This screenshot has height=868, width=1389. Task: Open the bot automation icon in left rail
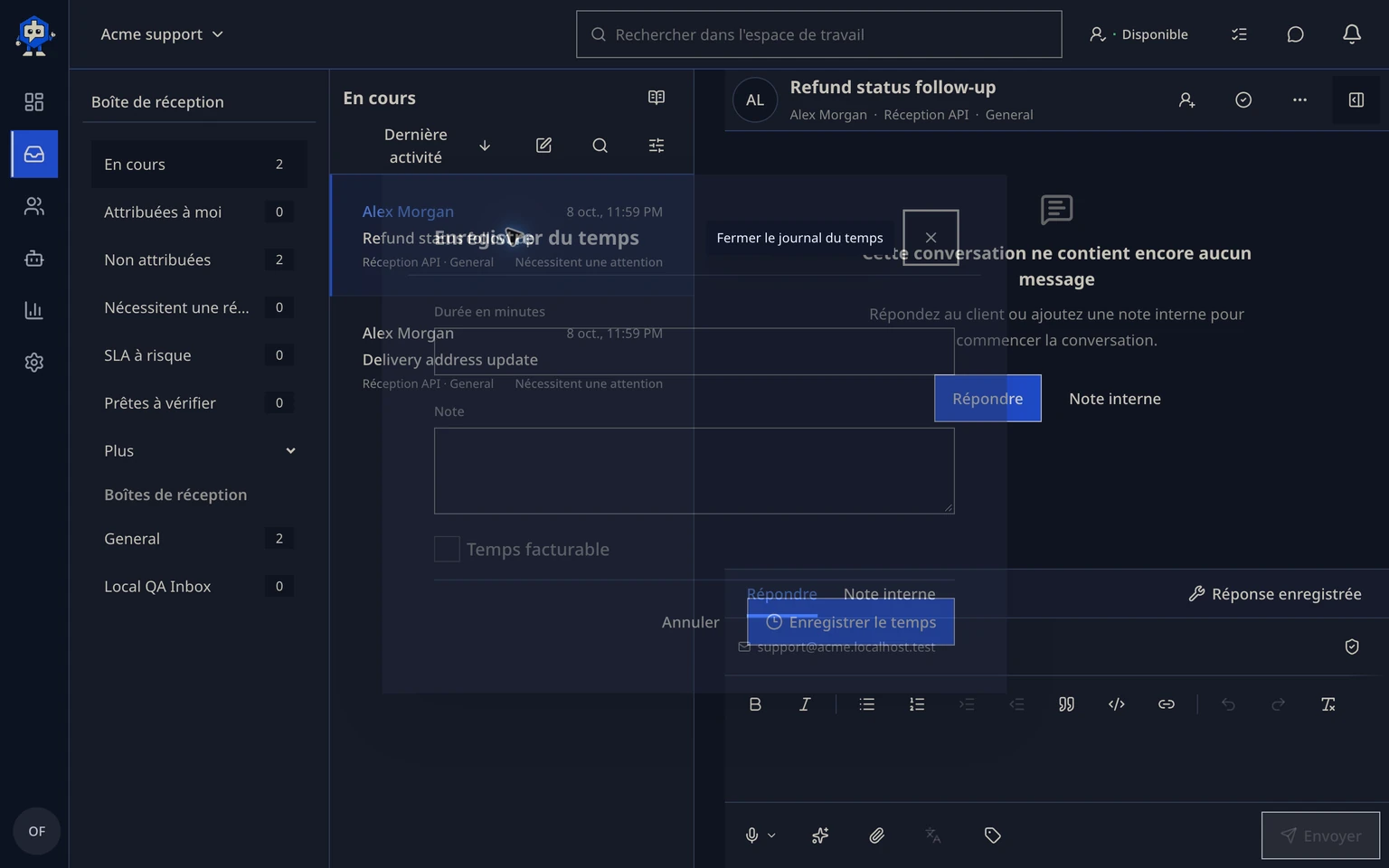[x=34, y=259]
